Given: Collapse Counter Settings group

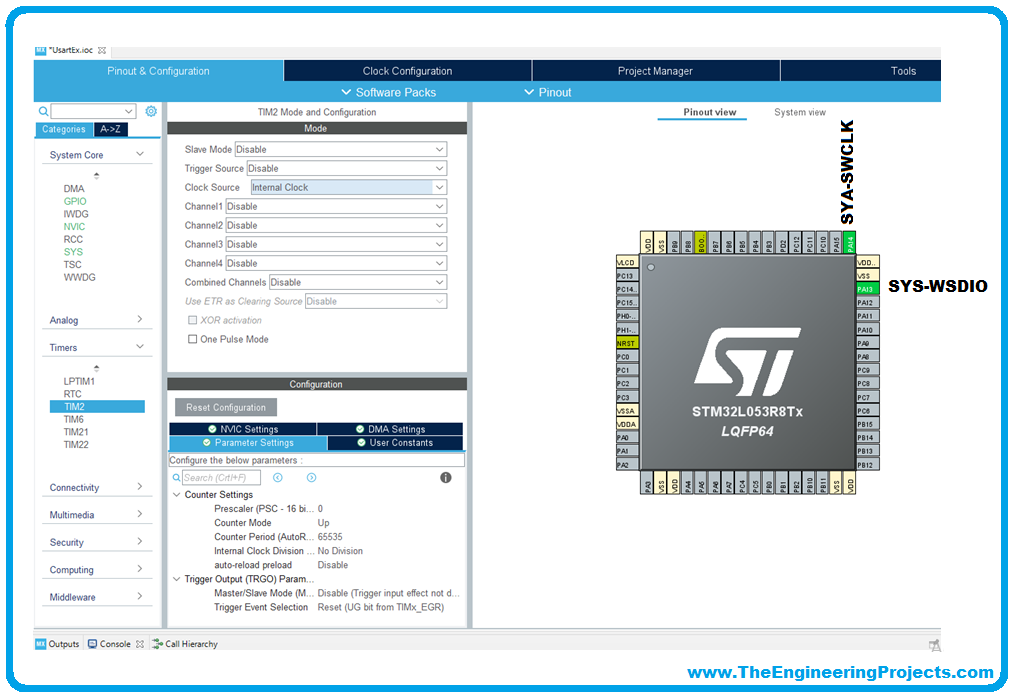Looking at the screenshot, I should click(176, 495).
